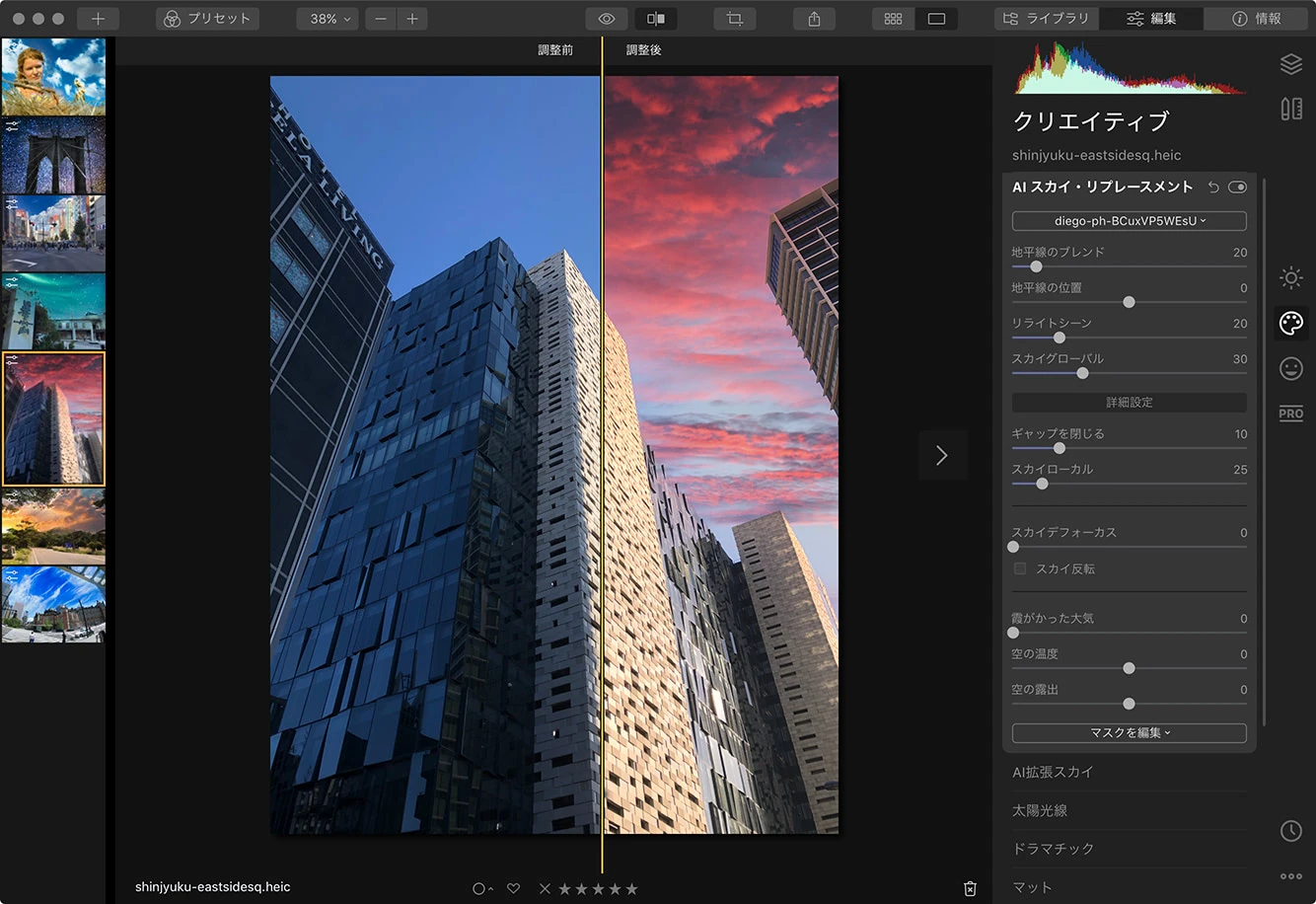Switch to the ライブラリ tab

(x=1046, y=19)
